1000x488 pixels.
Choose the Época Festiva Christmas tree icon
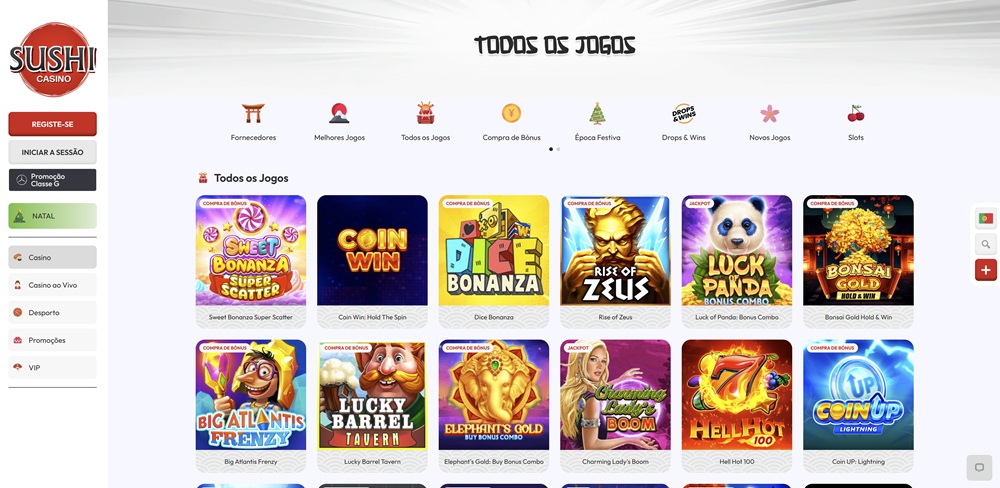point(598,114)
